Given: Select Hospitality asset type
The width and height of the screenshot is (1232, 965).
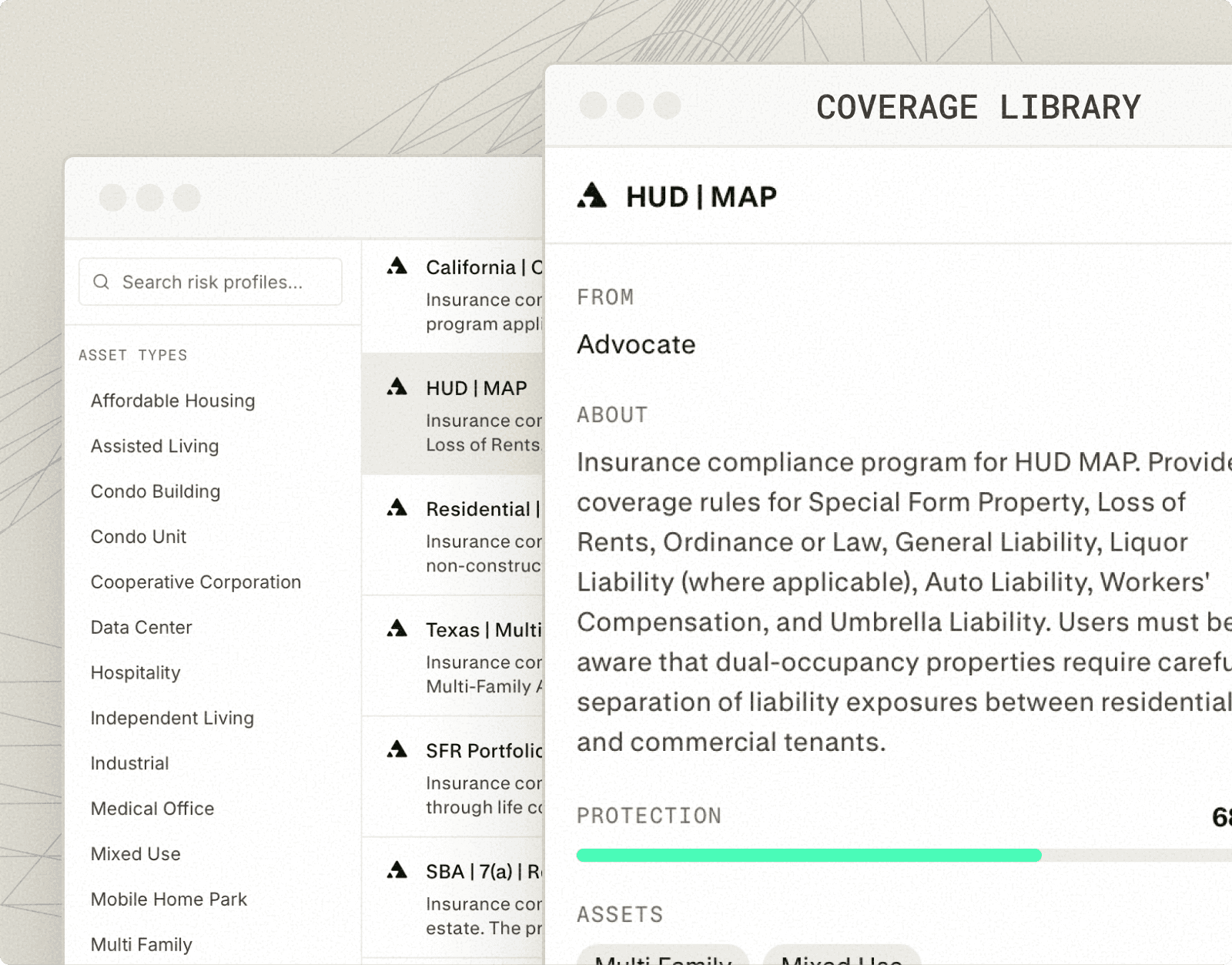Looking at the screenshot, I should pos(136,673).
